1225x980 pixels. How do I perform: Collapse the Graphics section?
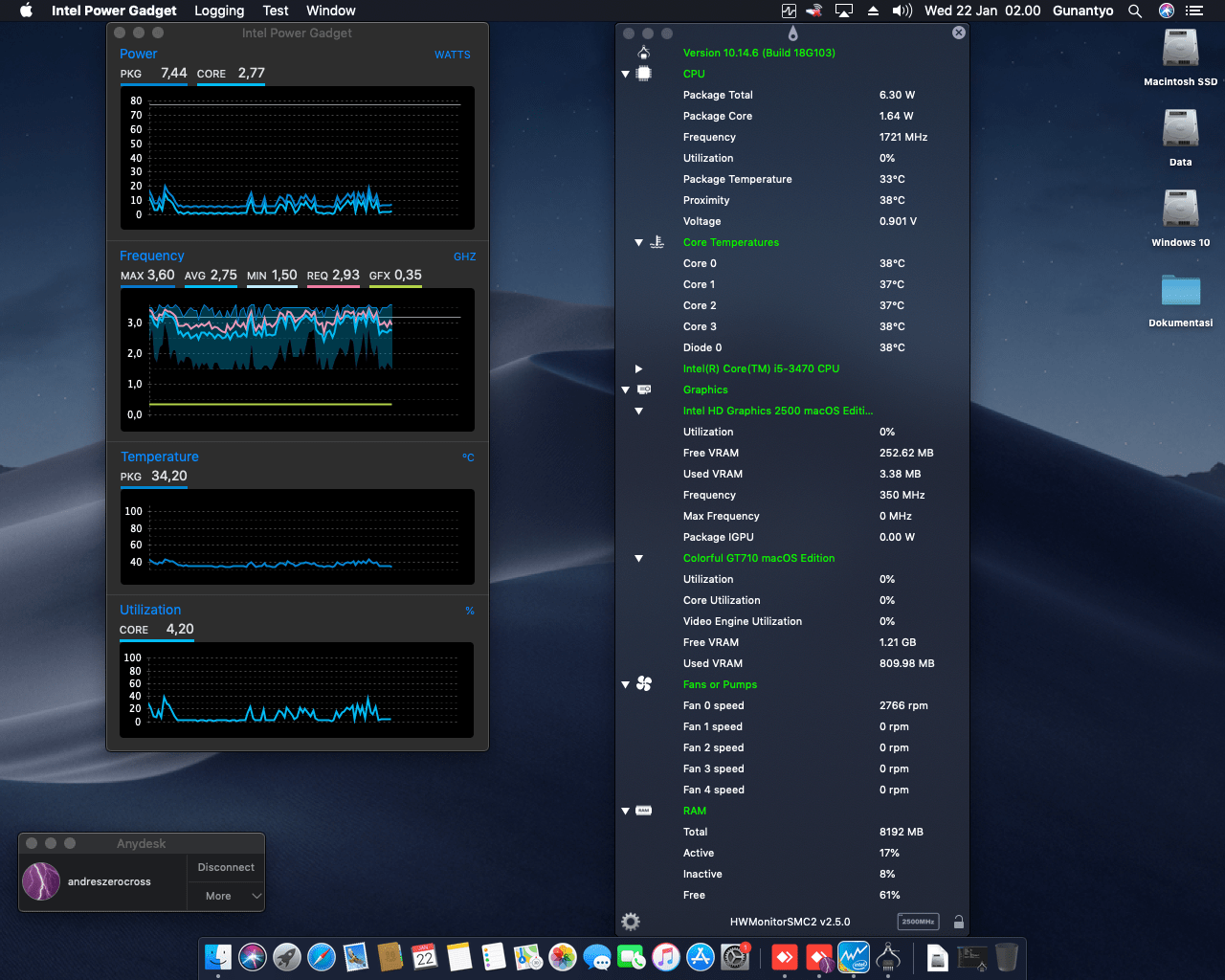pos(625,390)
